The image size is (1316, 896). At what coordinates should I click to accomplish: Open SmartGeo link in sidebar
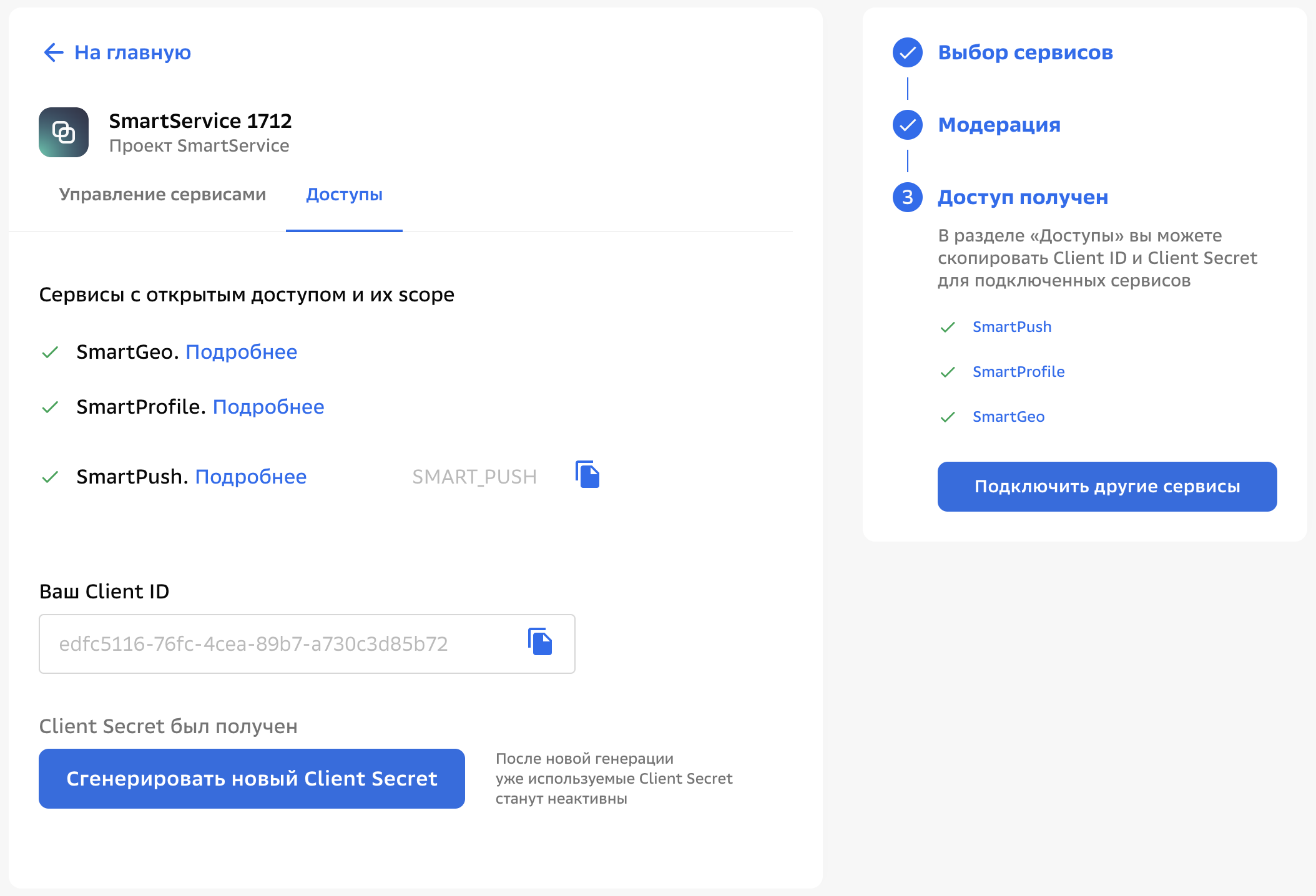click(1008, 417)
